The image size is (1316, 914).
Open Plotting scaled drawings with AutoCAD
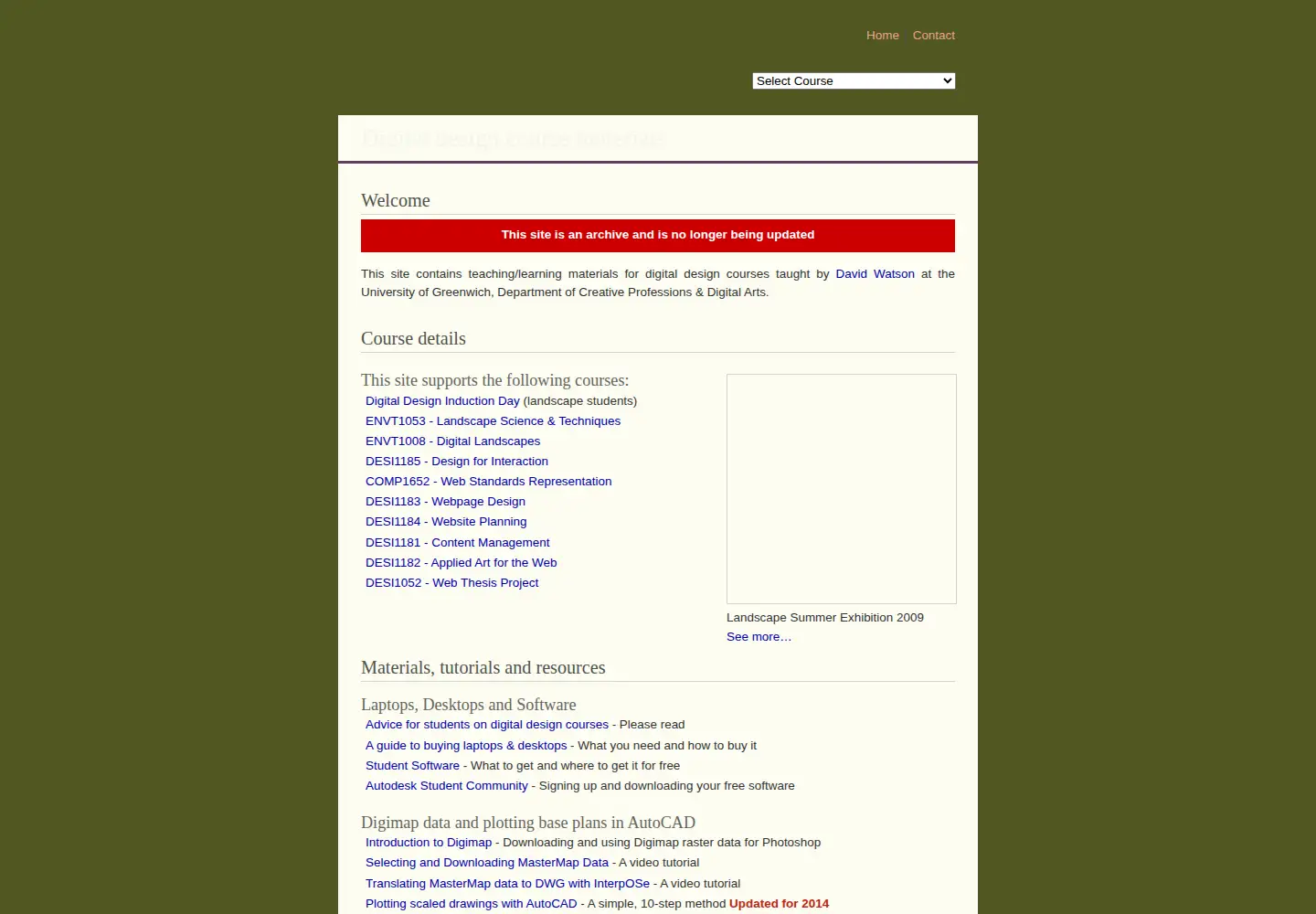click(472, 904)
